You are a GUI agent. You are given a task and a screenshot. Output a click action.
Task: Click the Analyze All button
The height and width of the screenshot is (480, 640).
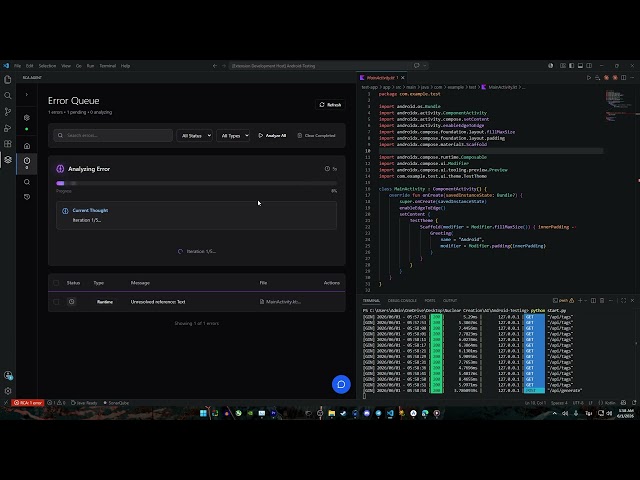coord(272,136)
